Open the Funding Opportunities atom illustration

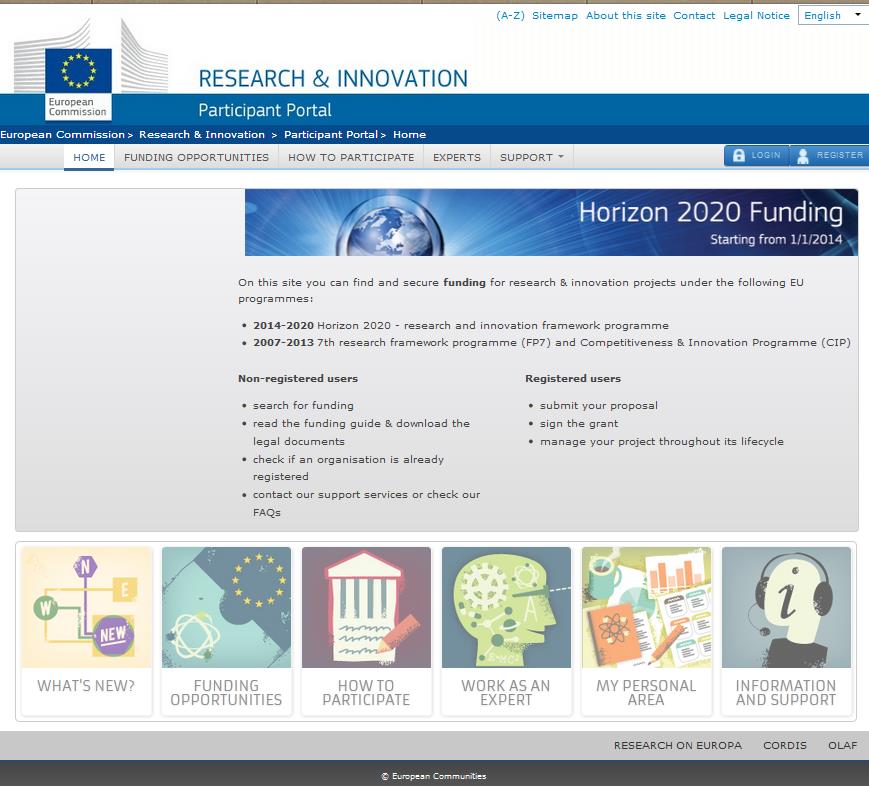point(226,608)
